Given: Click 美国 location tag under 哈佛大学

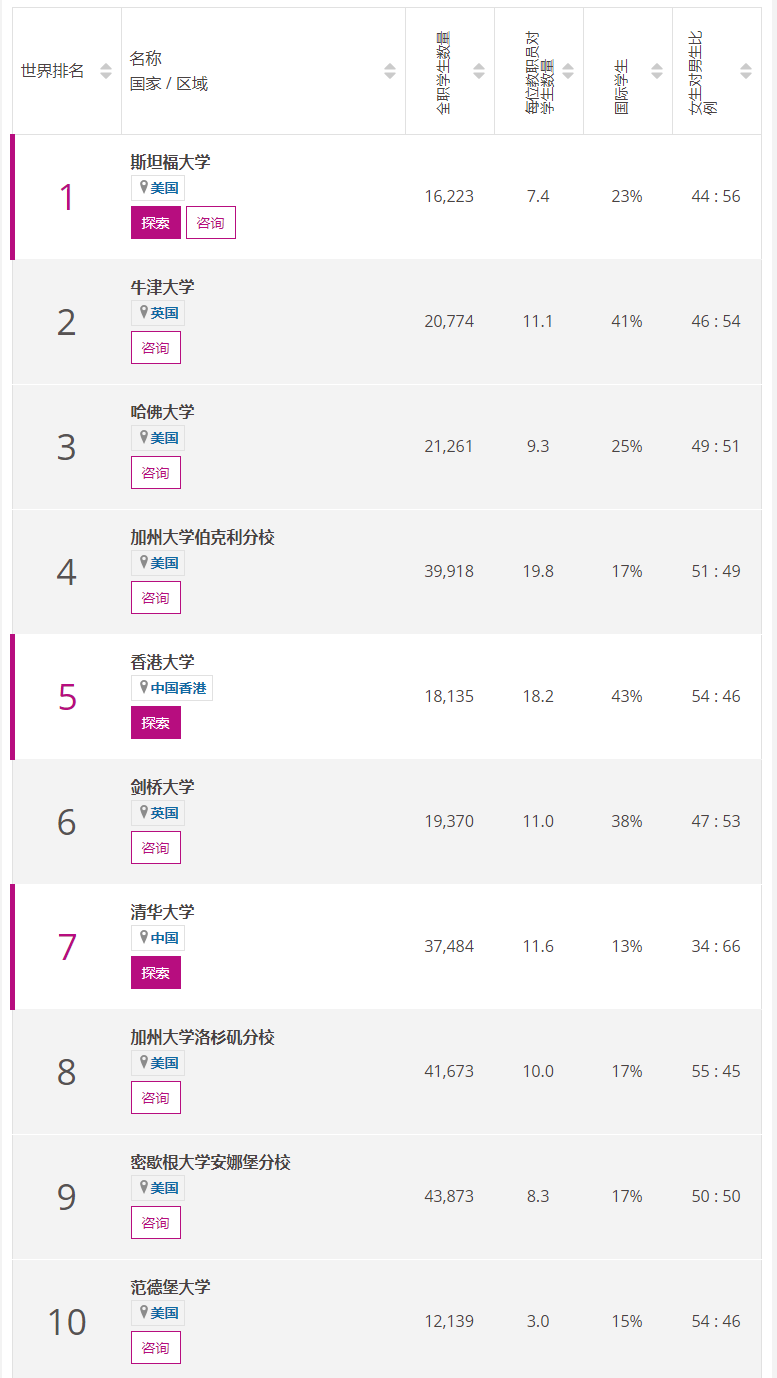Looking at the screenshot, I should coord(158,438).
